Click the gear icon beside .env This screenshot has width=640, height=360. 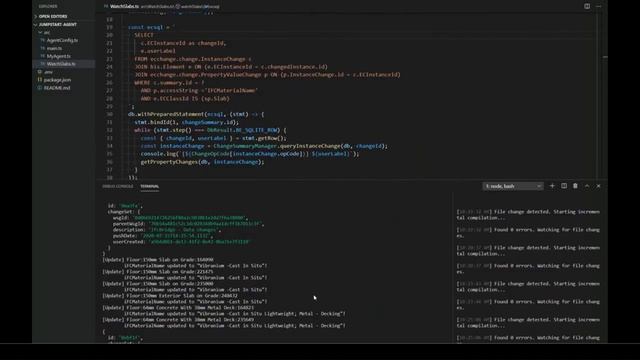[40, 72]
